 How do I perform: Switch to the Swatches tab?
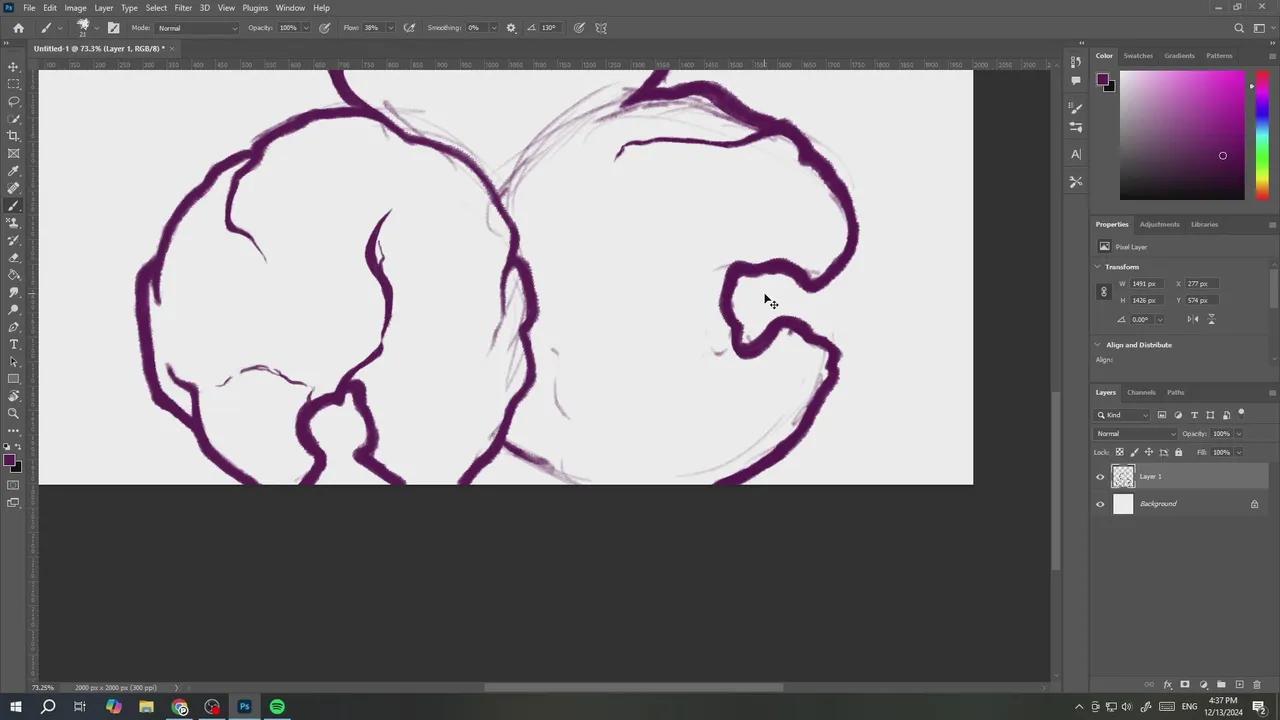[1138, 56]
